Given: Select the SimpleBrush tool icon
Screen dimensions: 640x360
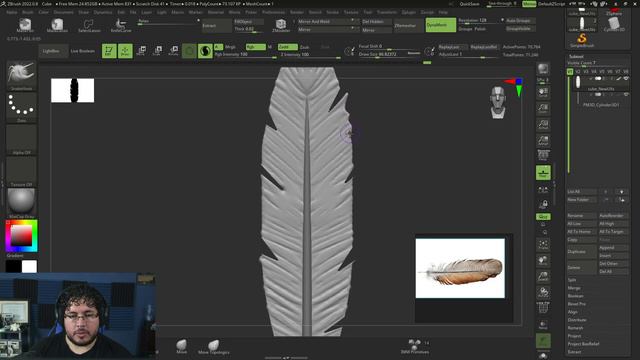Looking at the screenshot, I should (582, 40).
